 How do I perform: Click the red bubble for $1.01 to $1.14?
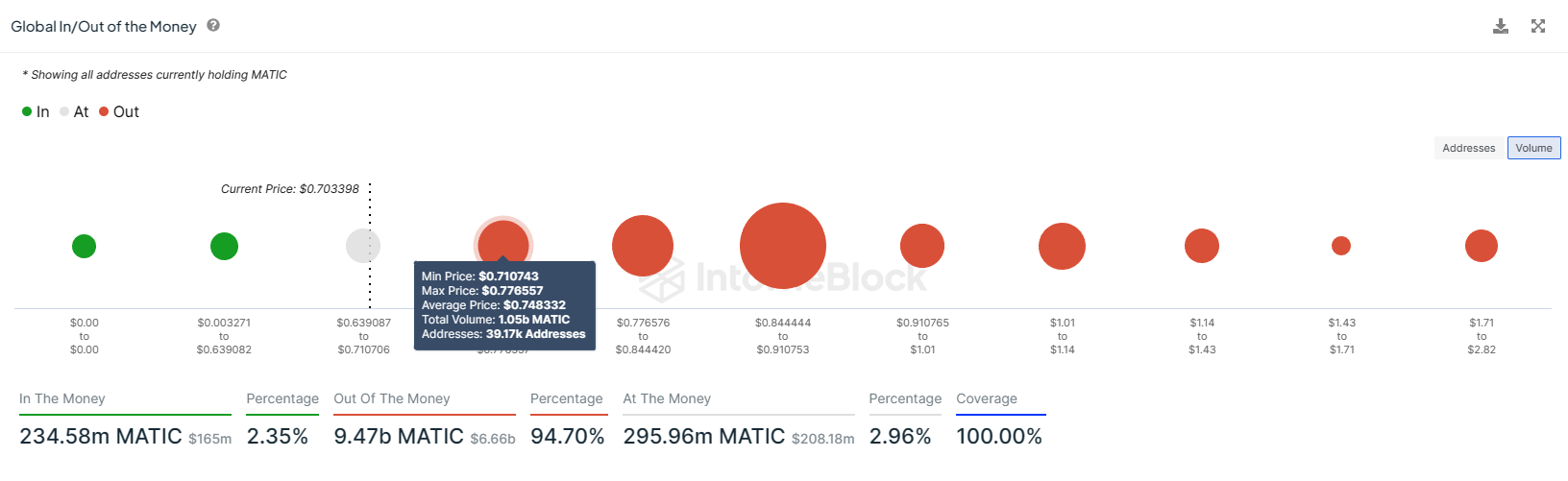point(1062,246)
